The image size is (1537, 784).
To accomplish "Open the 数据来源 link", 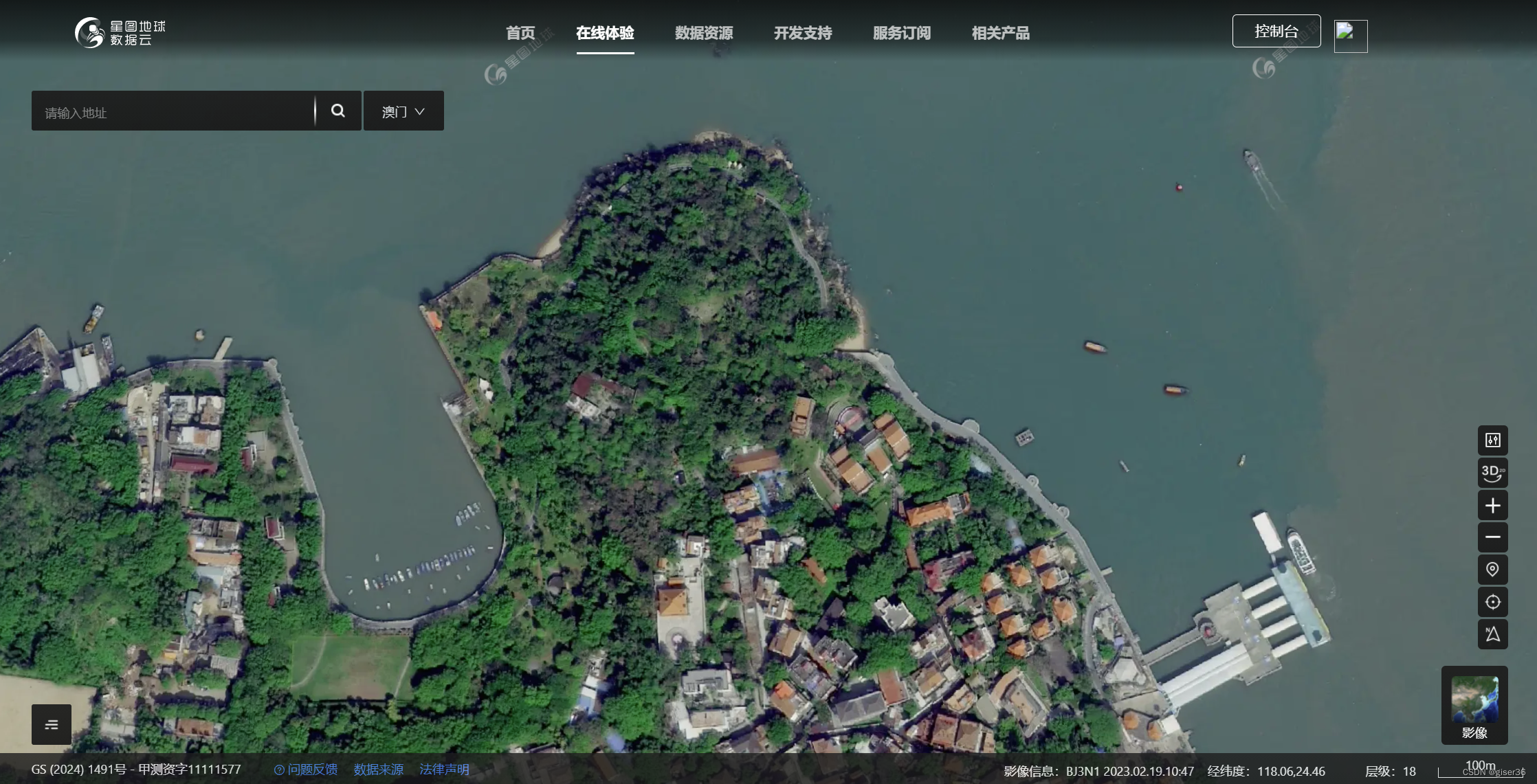I will click(x=379, y=770).
